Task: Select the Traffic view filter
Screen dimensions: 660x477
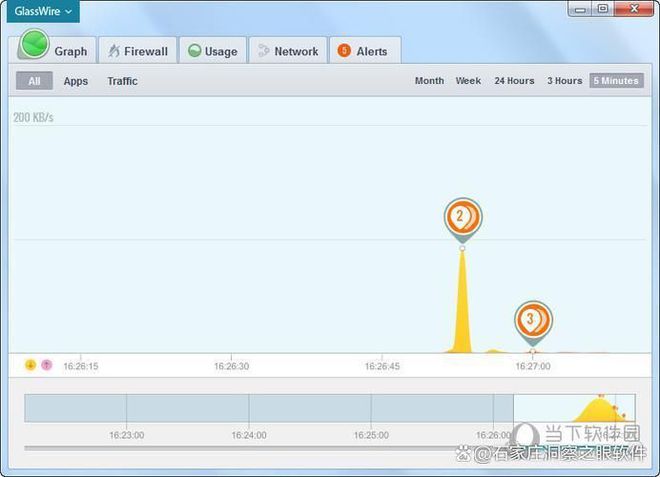Action: tap(122, 81)
